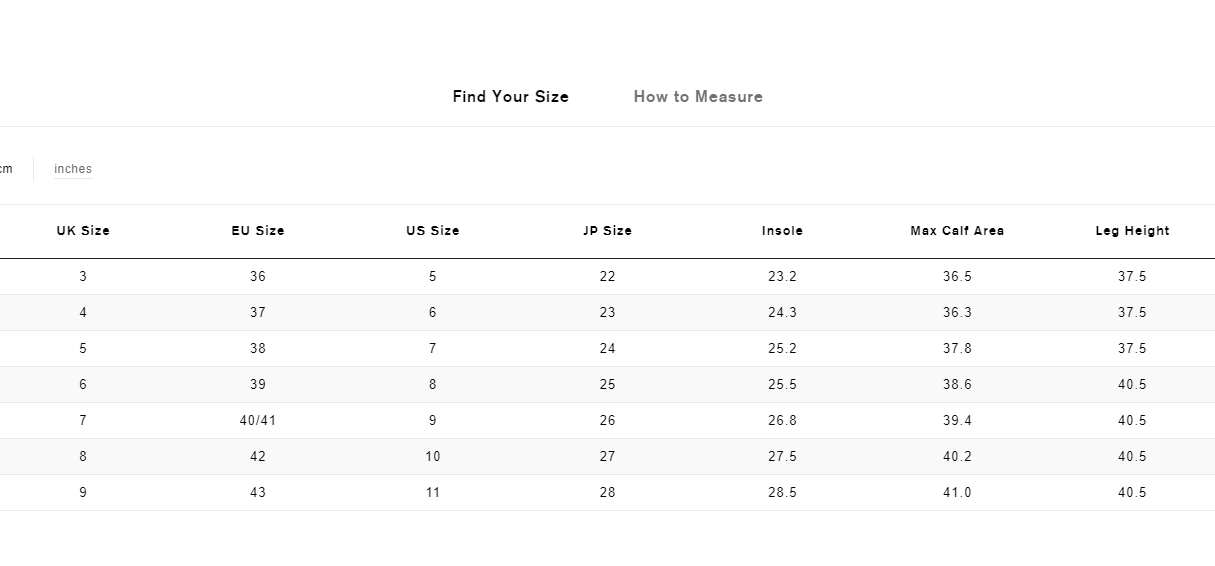Select the insole value 23.2 cell
1215x566 pixels.
(x=782, y=277)
